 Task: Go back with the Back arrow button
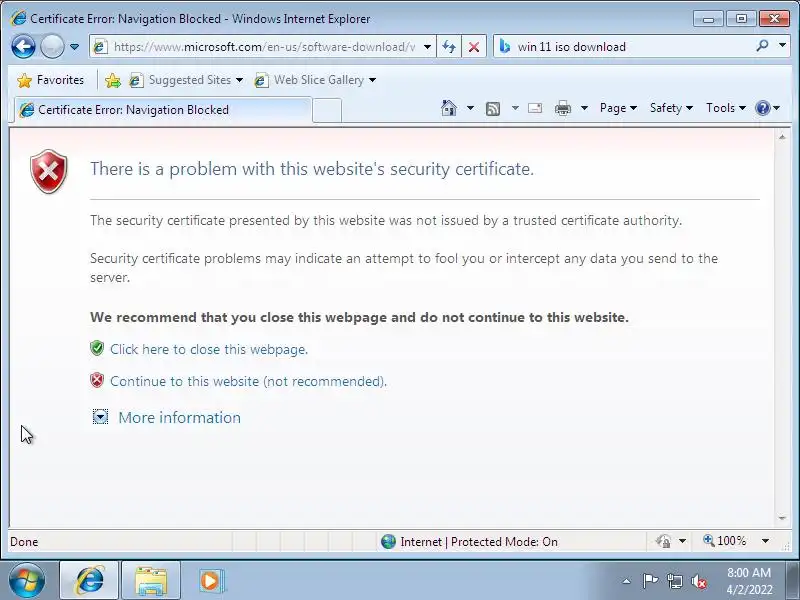[x=23, y=46]
